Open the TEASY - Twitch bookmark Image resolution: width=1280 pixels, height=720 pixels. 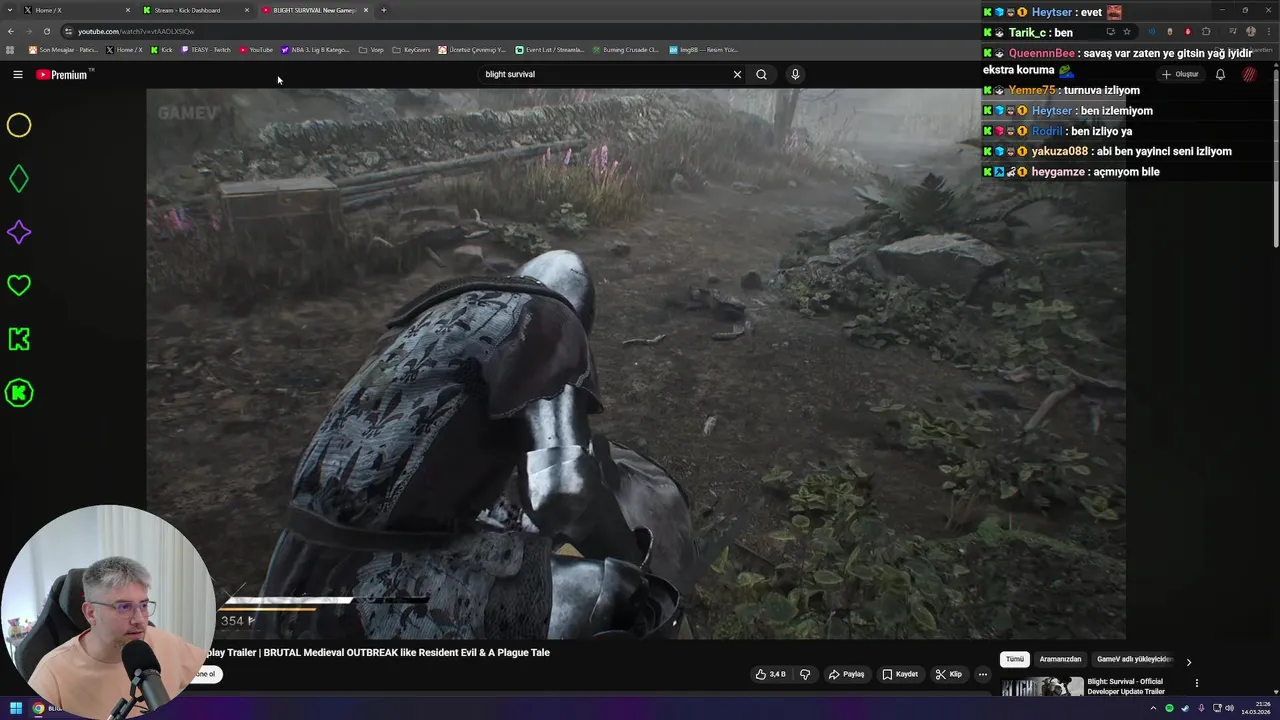pos(206,49)
